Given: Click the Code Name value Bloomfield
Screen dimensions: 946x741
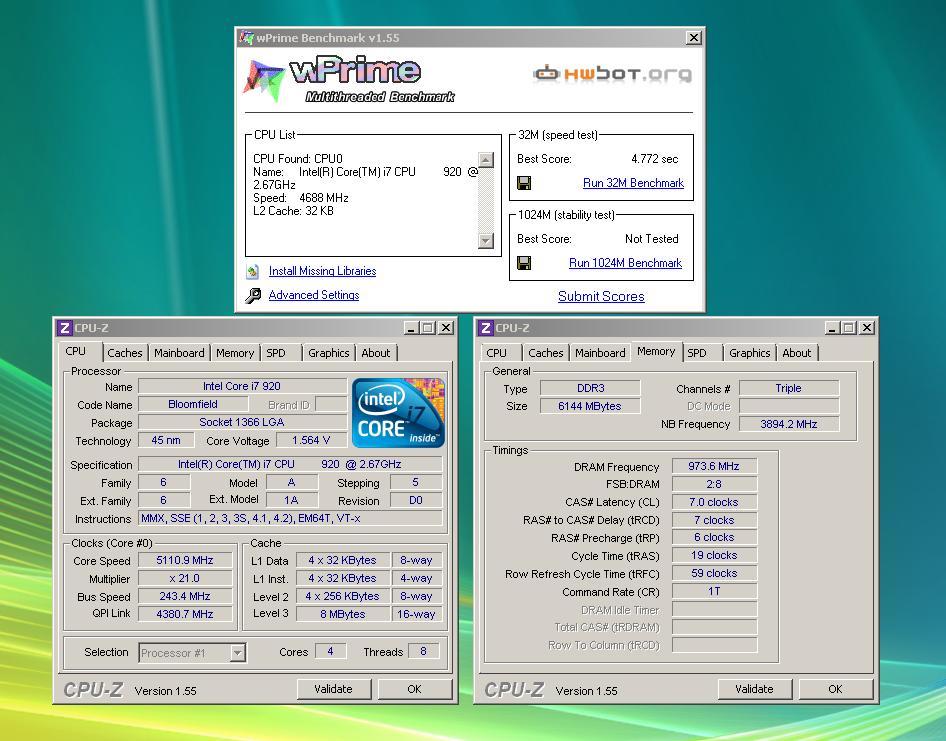Looking at the screenshot, I should coord(193,404).
